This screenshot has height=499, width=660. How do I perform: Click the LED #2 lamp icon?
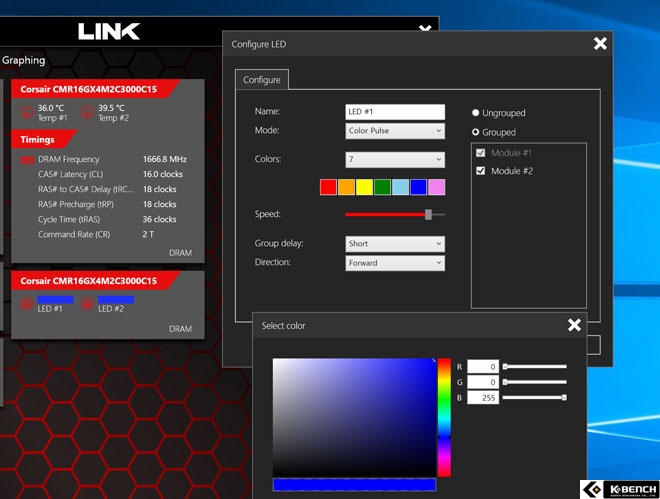click(87, 303)
